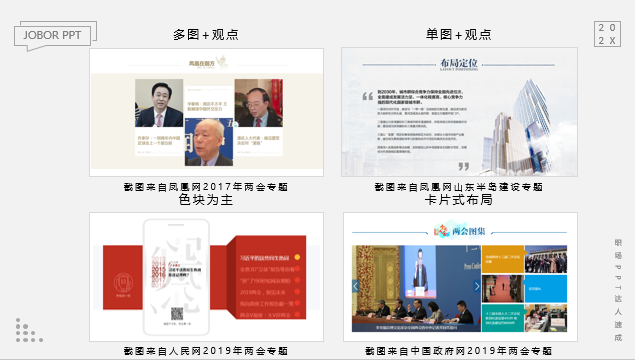635x360 pixels.
Task: Click the closing quotation mark icon
Action: 464,166
